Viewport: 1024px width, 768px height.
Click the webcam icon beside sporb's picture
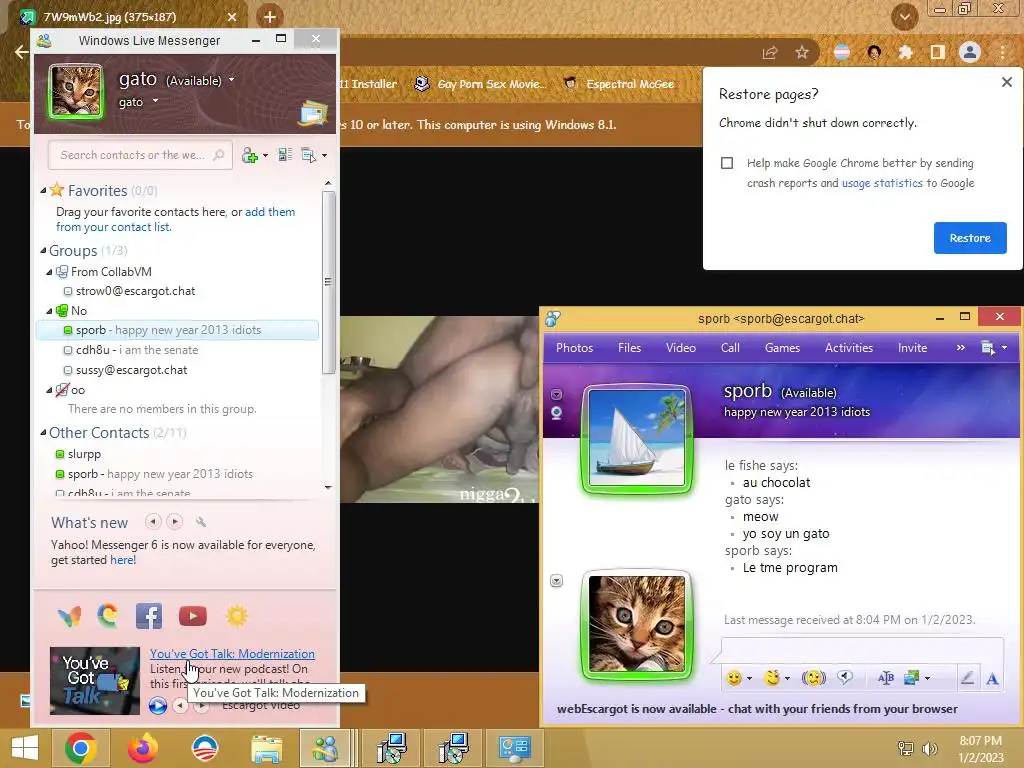(x=556, y=413)
